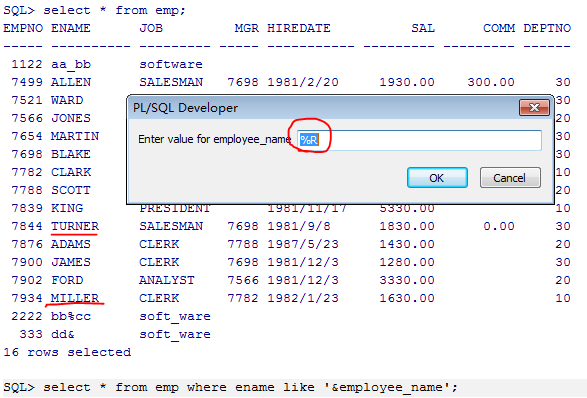The height and width of the screenshot is (398, 587).
Task: Click the JOB cell software
Action: pos(171,64)
